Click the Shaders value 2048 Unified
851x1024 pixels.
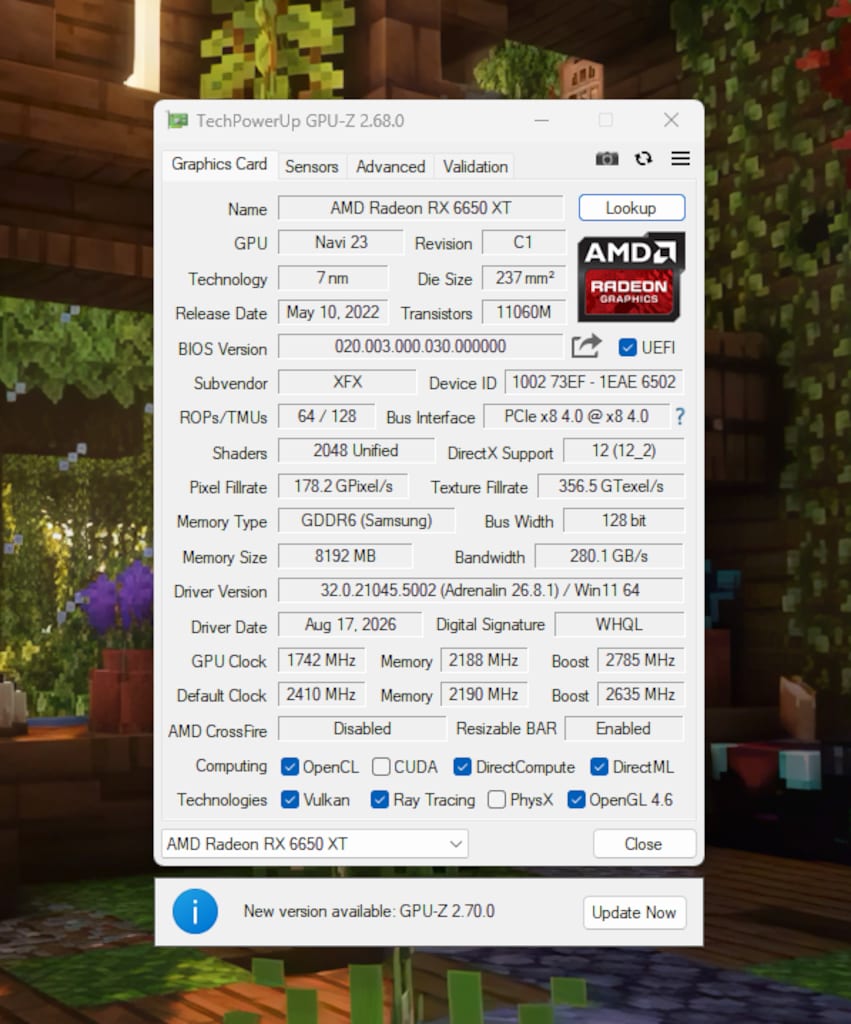(356, 451)
